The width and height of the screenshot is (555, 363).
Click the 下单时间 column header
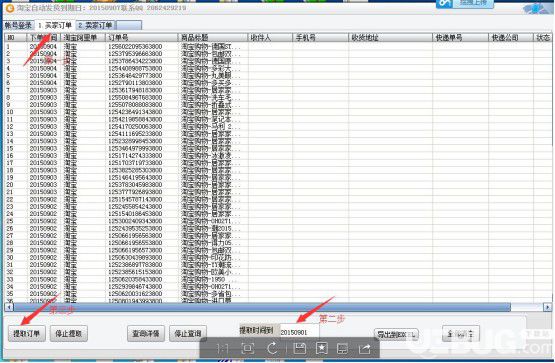point(44,38)
